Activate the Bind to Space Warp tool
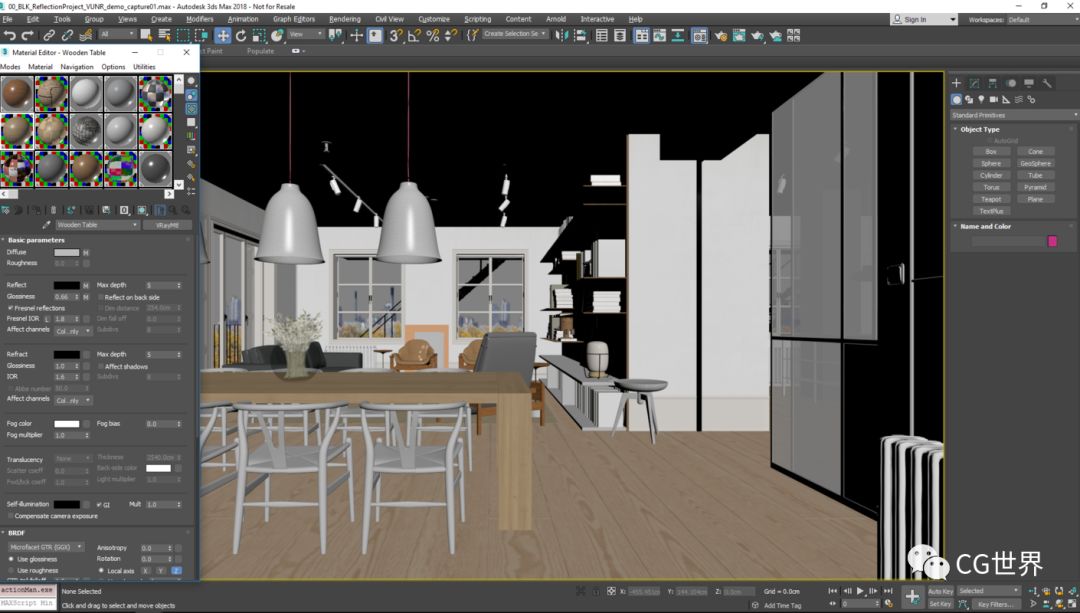 click(x=86, y=35)
